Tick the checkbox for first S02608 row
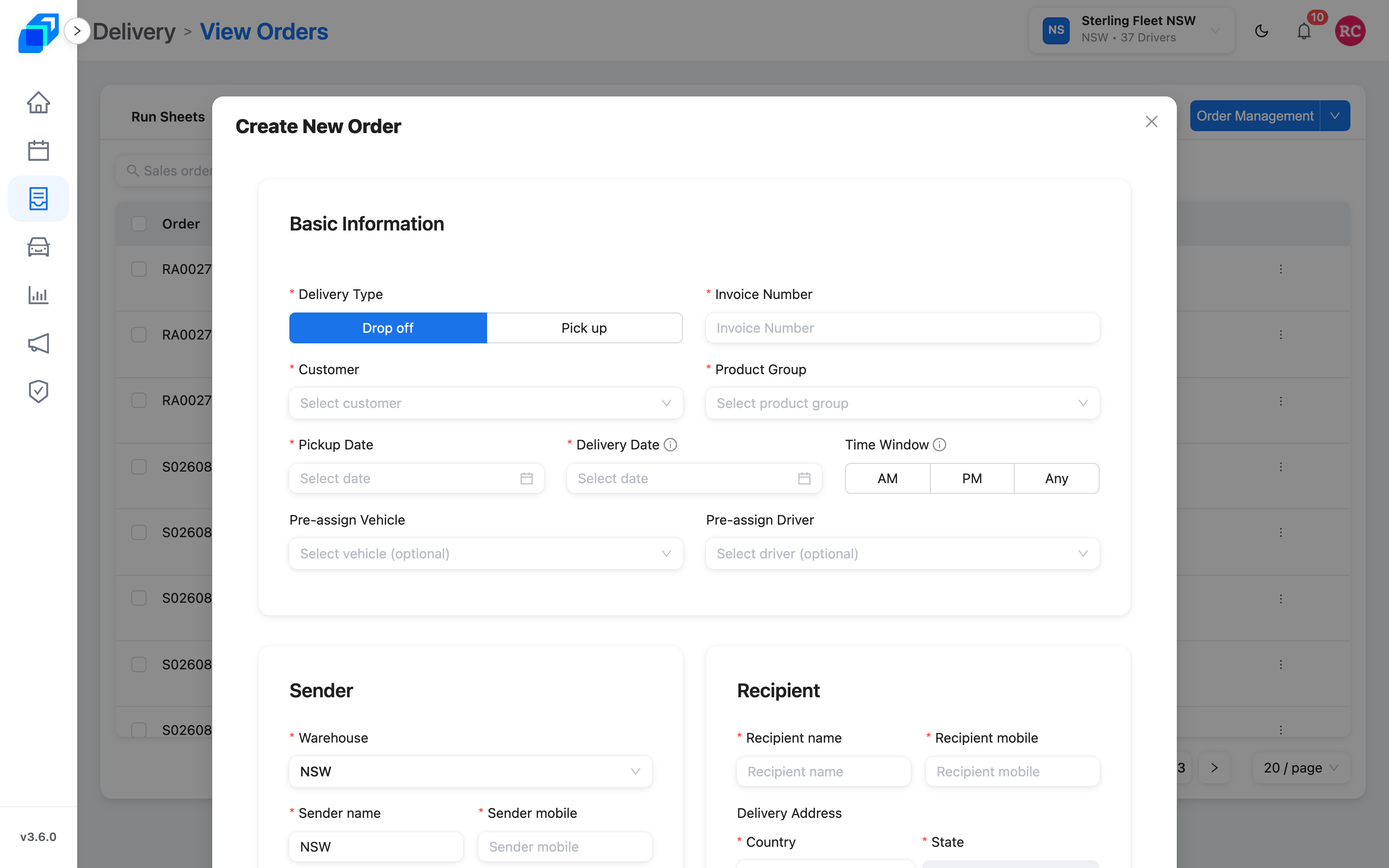The height and width of the screenshot is (868, 1389). click(139, 467)
